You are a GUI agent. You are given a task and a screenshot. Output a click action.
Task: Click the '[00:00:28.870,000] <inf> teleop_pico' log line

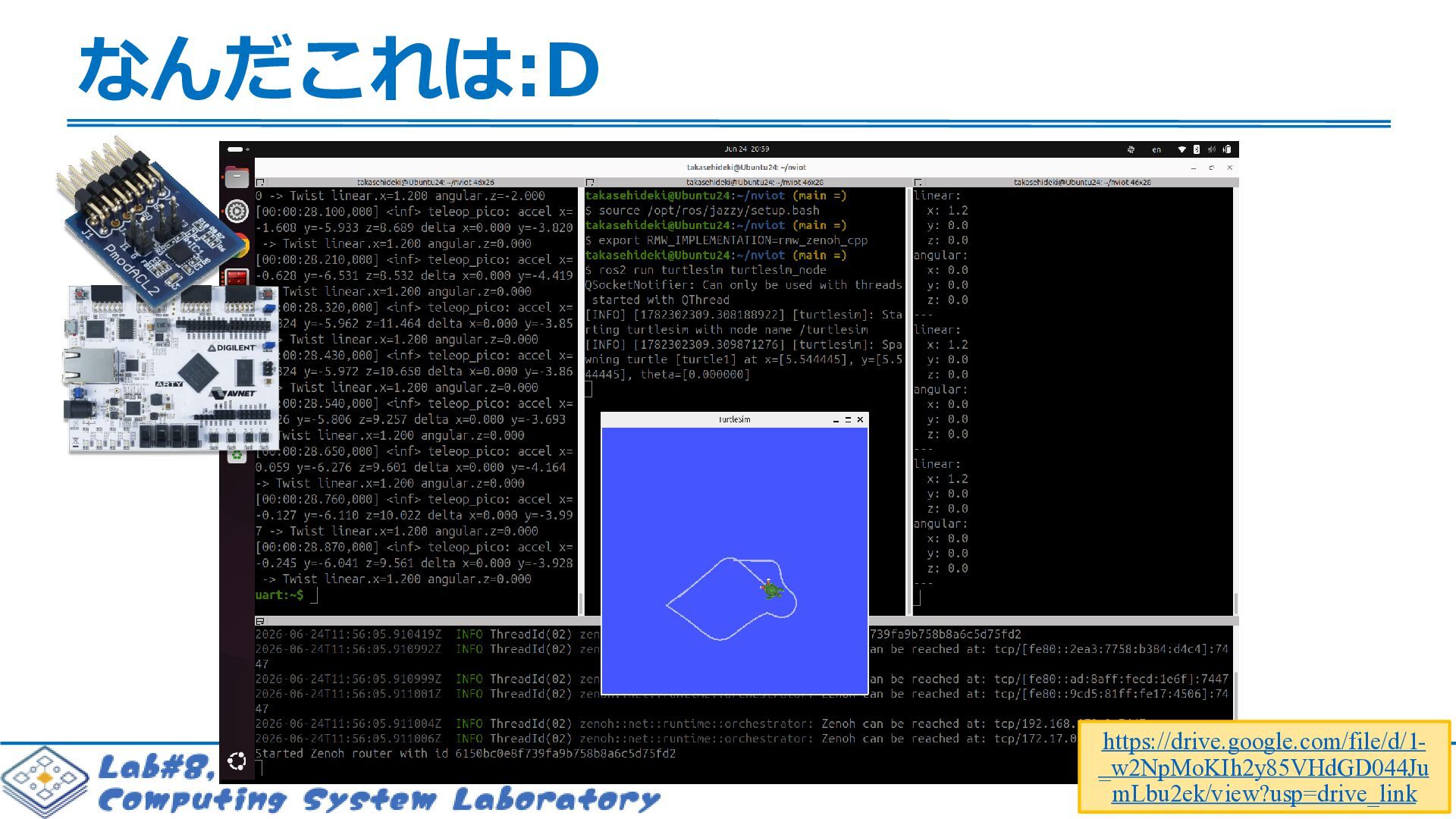(x=414, y=548)
